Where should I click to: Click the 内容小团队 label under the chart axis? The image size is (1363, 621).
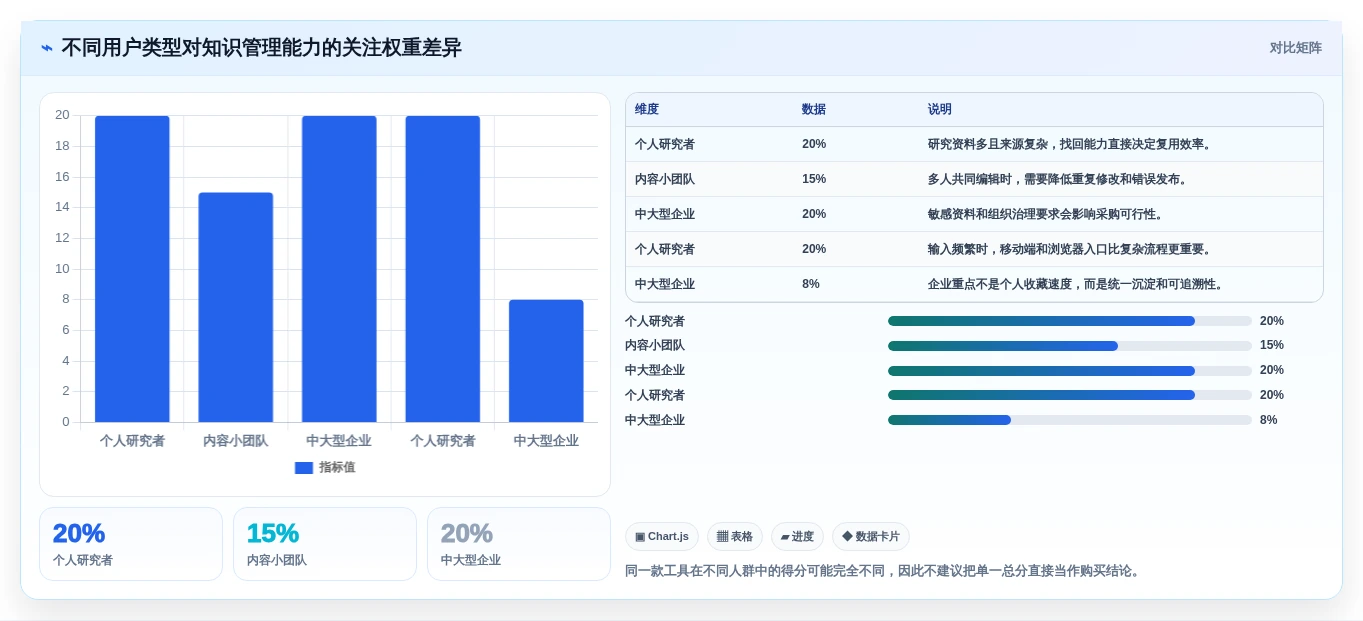(236, 441)
